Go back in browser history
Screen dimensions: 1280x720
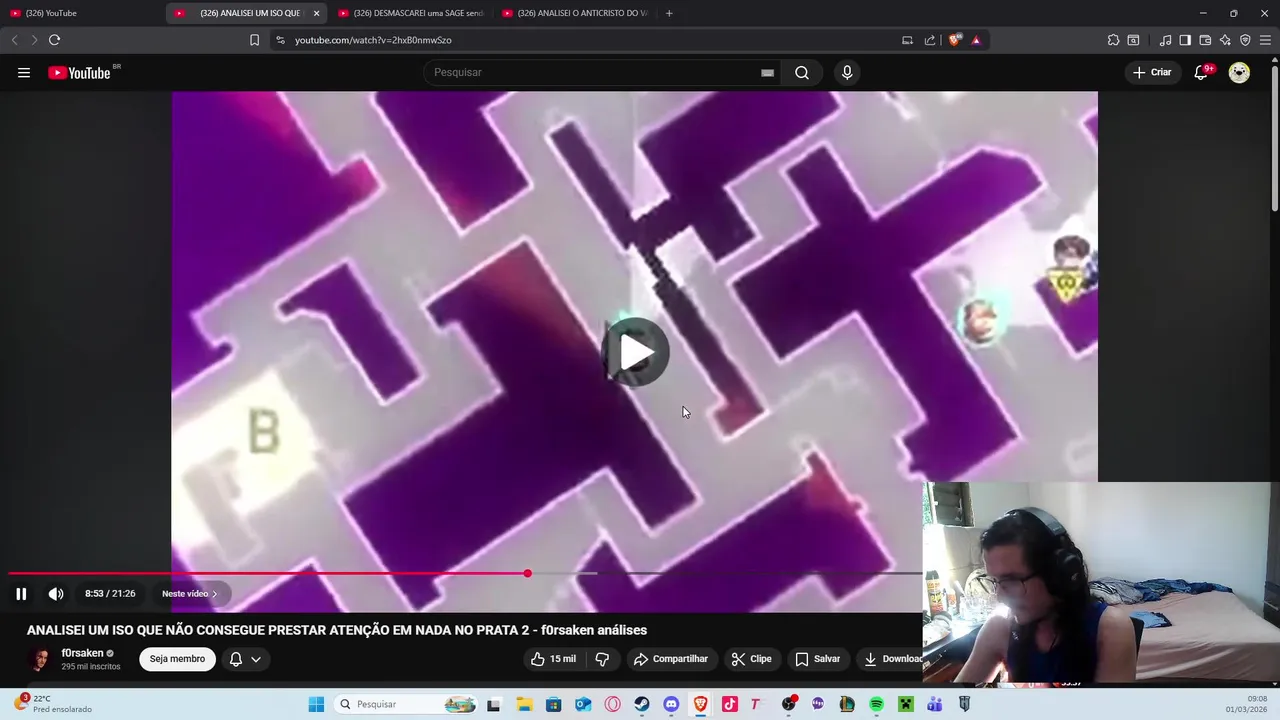pyautogui.click(x=14, y=40)
